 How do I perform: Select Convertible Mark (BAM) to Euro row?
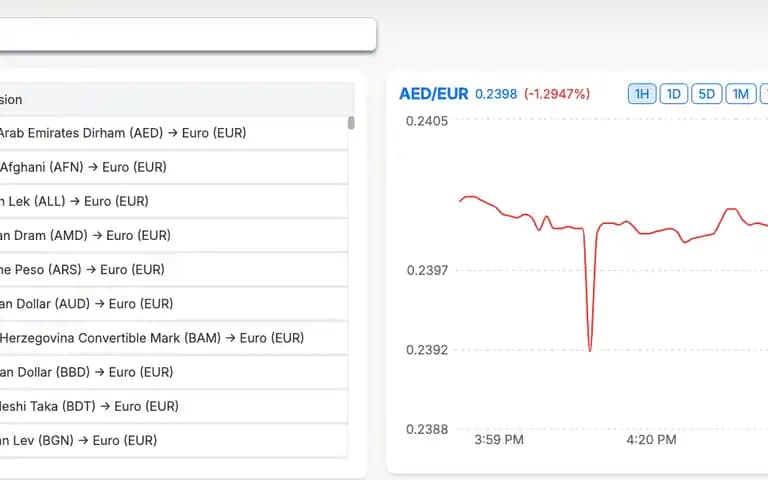[x=150, y=338]
